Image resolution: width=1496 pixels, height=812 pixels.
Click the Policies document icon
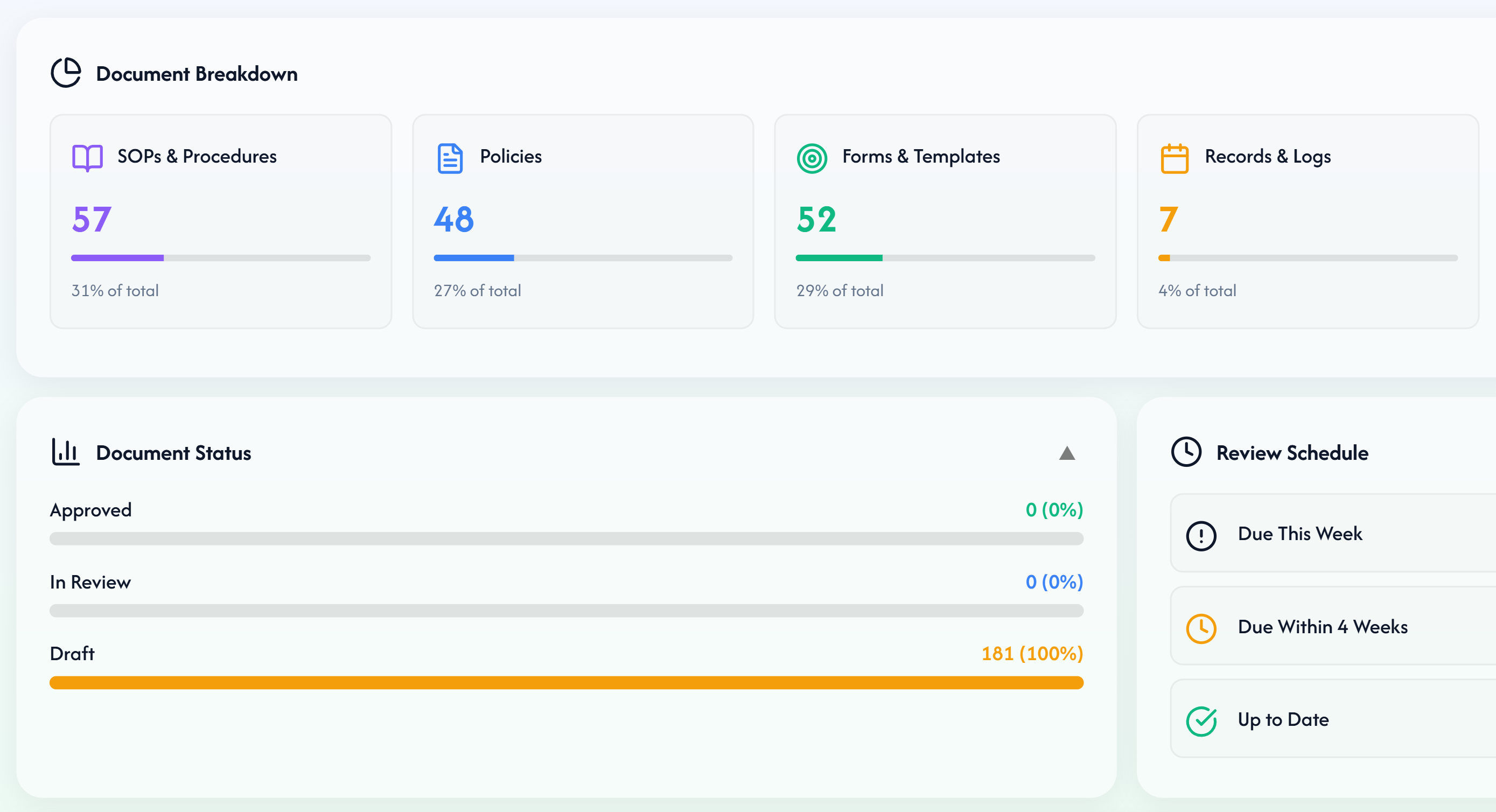pos(450,158)
